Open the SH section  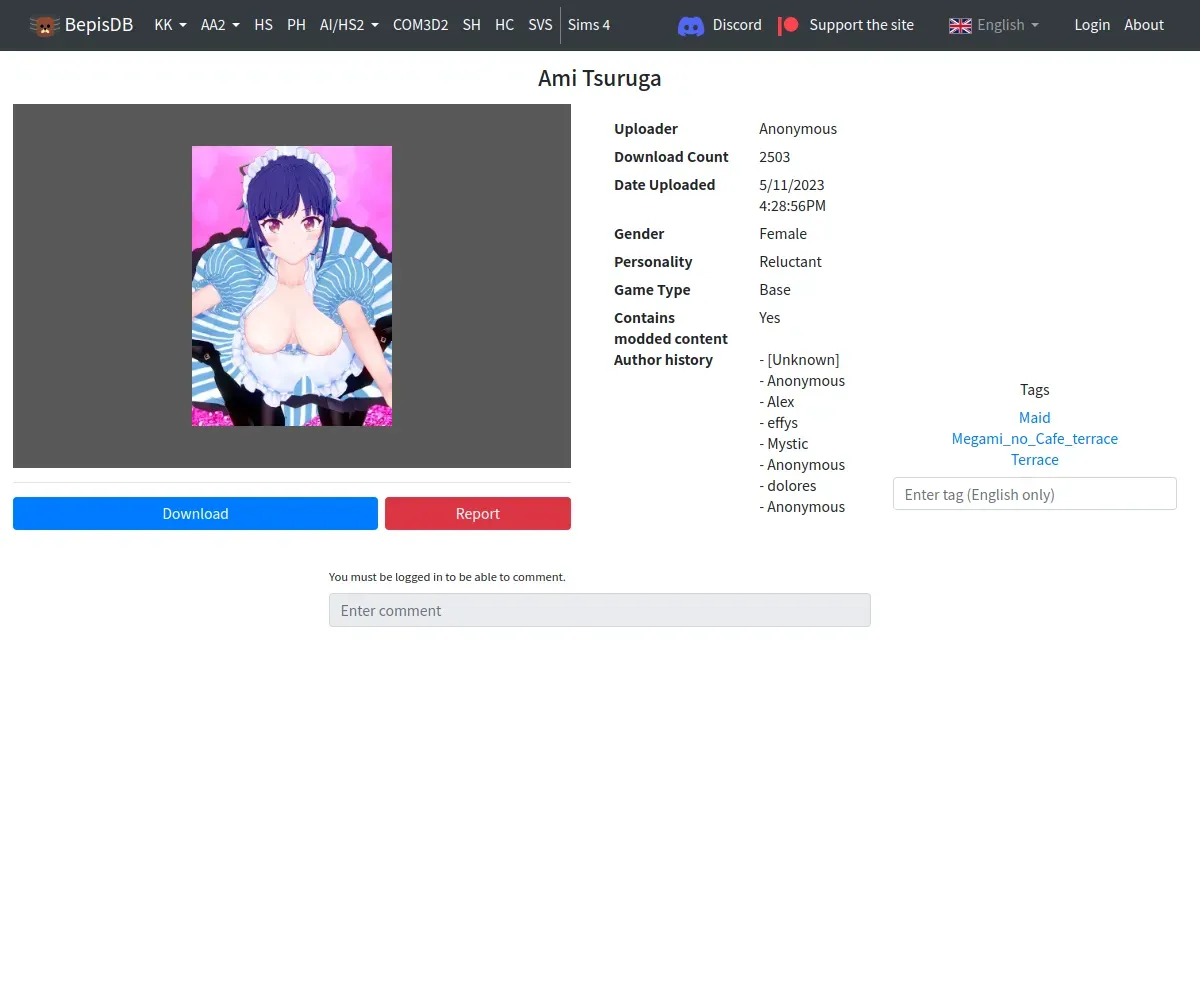pos(472,25)
